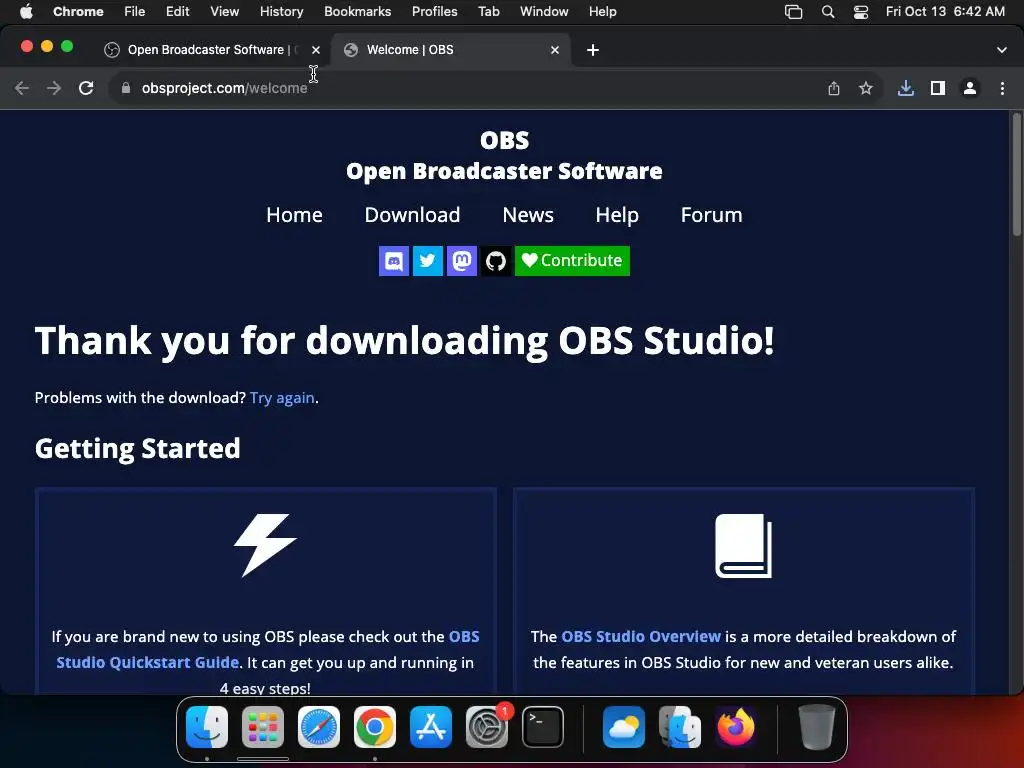
Task: Open Control Center icon
Action: (861, 12)
